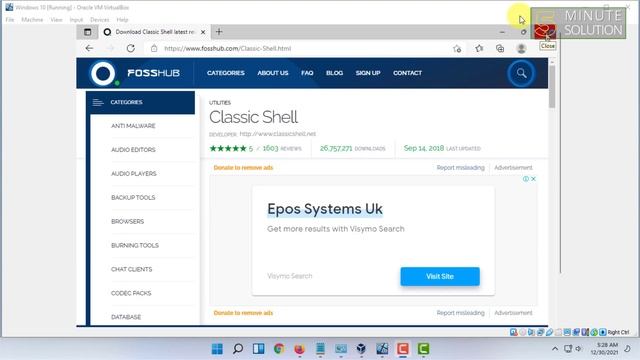The image size is (640, 360).
Task: Open the classicshell.net developer link
Action: [x=278, y=134]
